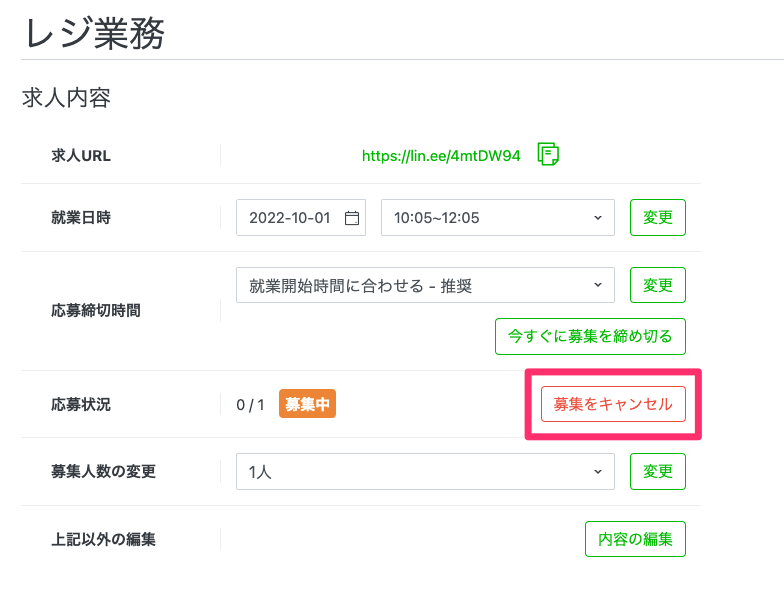Open the calendar picker icon in the date field
The height and width of the screenshot is (594, 784).
pyautogui.click(x=351, y=218)
